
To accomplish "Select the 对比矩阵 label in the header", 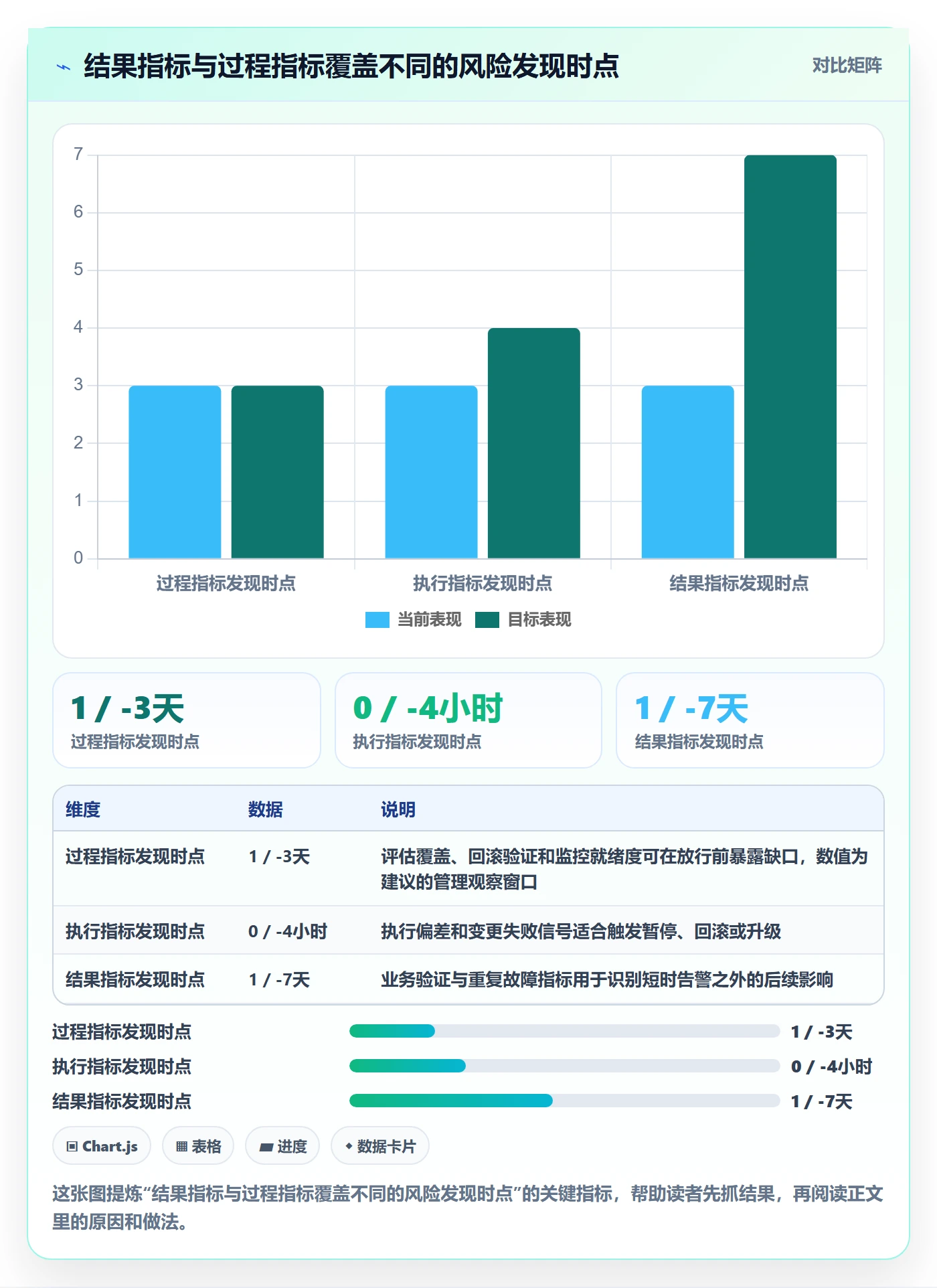I will pos(847,66).
